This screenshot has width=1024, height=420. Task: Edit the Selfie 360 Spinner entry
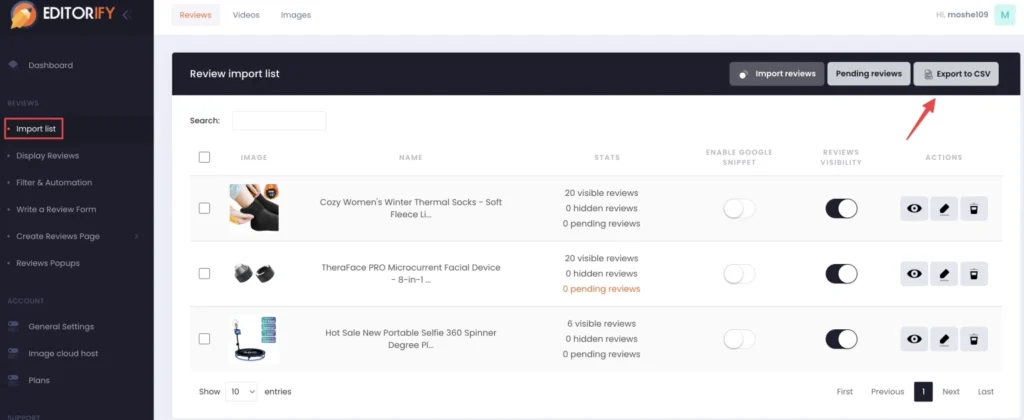click(944, 339)
